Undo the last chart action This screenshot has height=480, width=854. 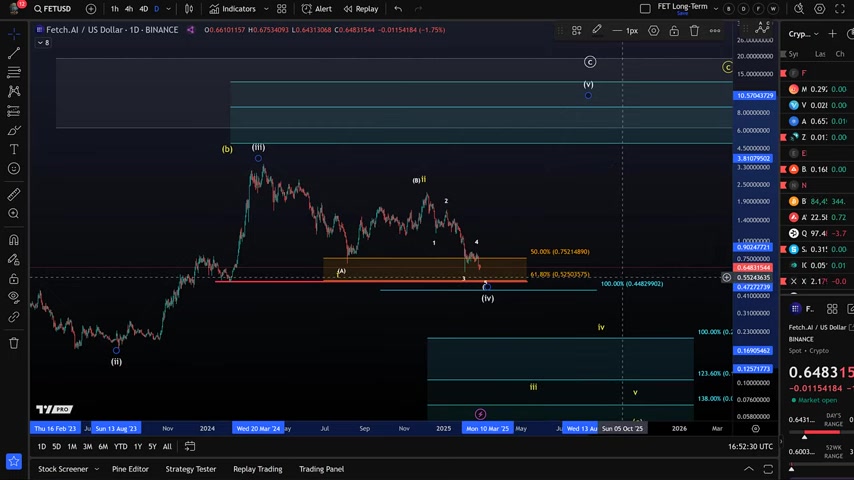[398, 9]
